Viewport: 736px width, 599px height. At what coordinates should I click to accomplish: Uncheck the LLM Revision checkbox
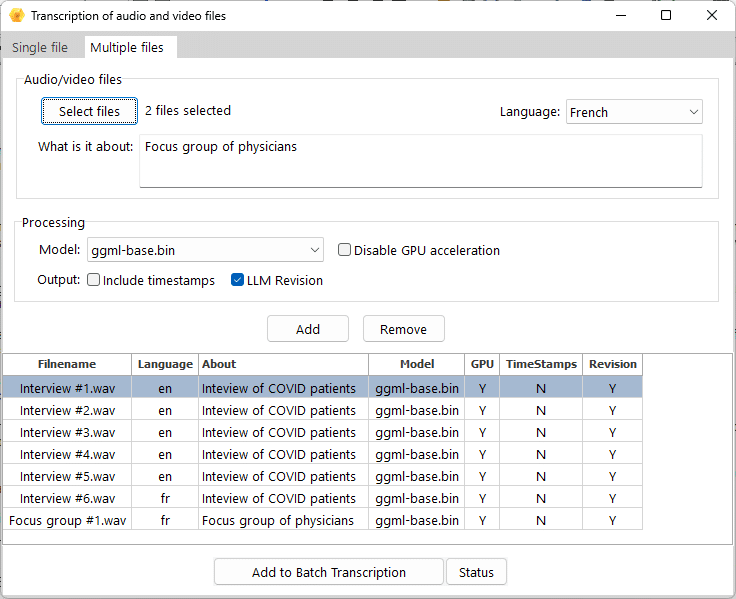click(238, 281)
